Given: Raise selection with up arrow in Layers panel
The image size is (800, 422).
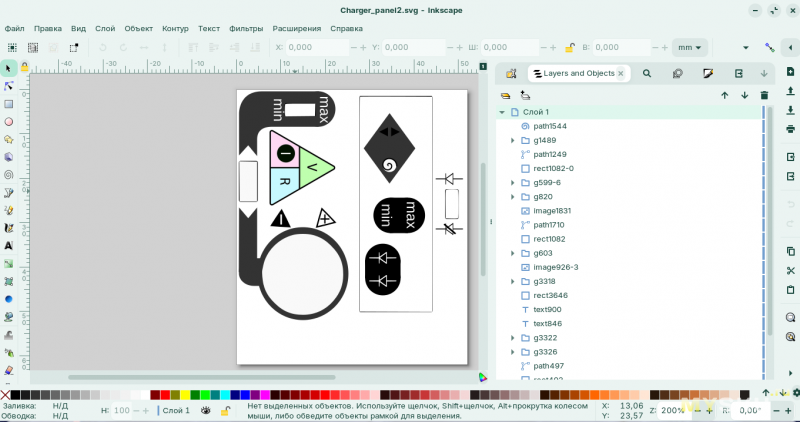Looking at the screenshot, I should pos(725,95).
